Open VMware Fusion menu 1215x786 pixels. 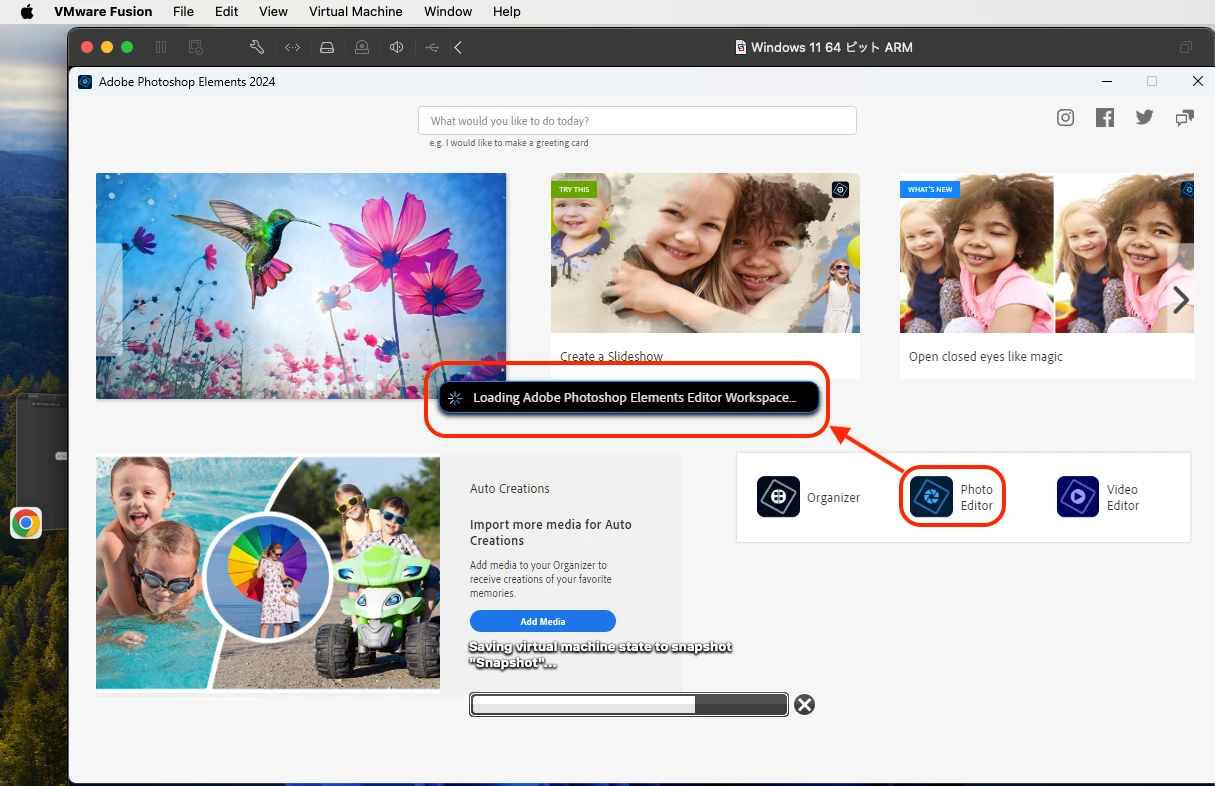[x=103, y=12]
